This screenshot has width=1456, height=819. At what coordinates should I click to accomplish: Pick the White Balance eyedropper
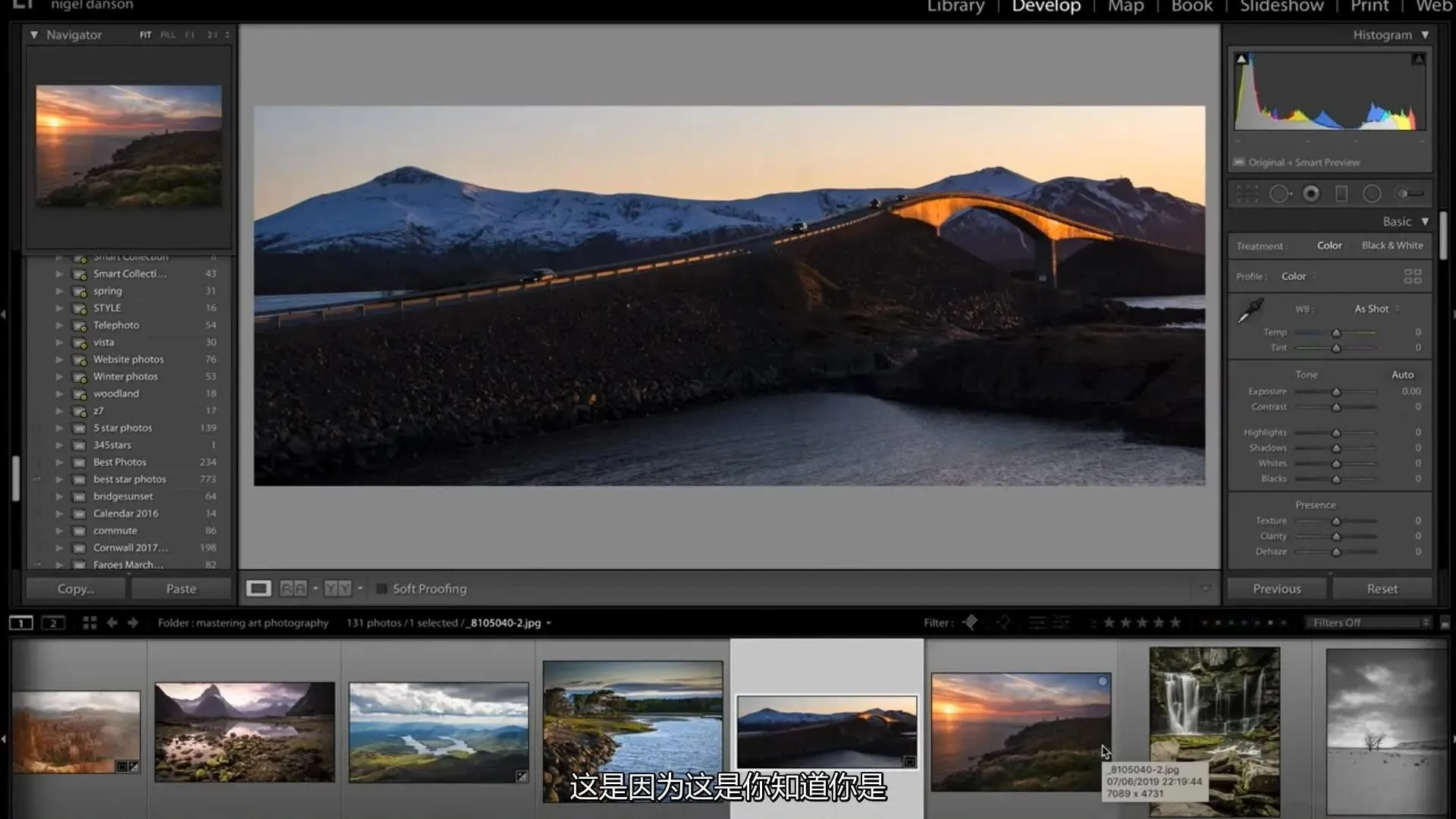pos(1250,311)
